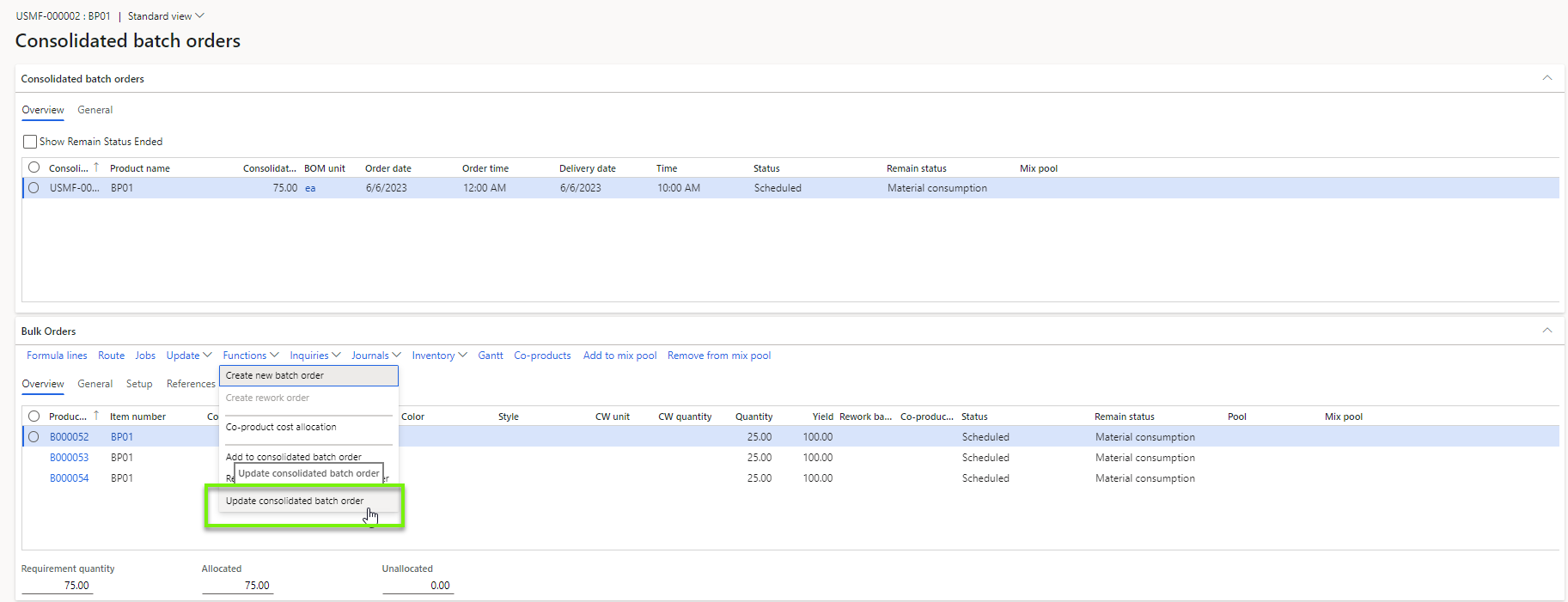Select all consolidated orders header radio
This screenshot has height=602, width=1568.
click(34, 167)
